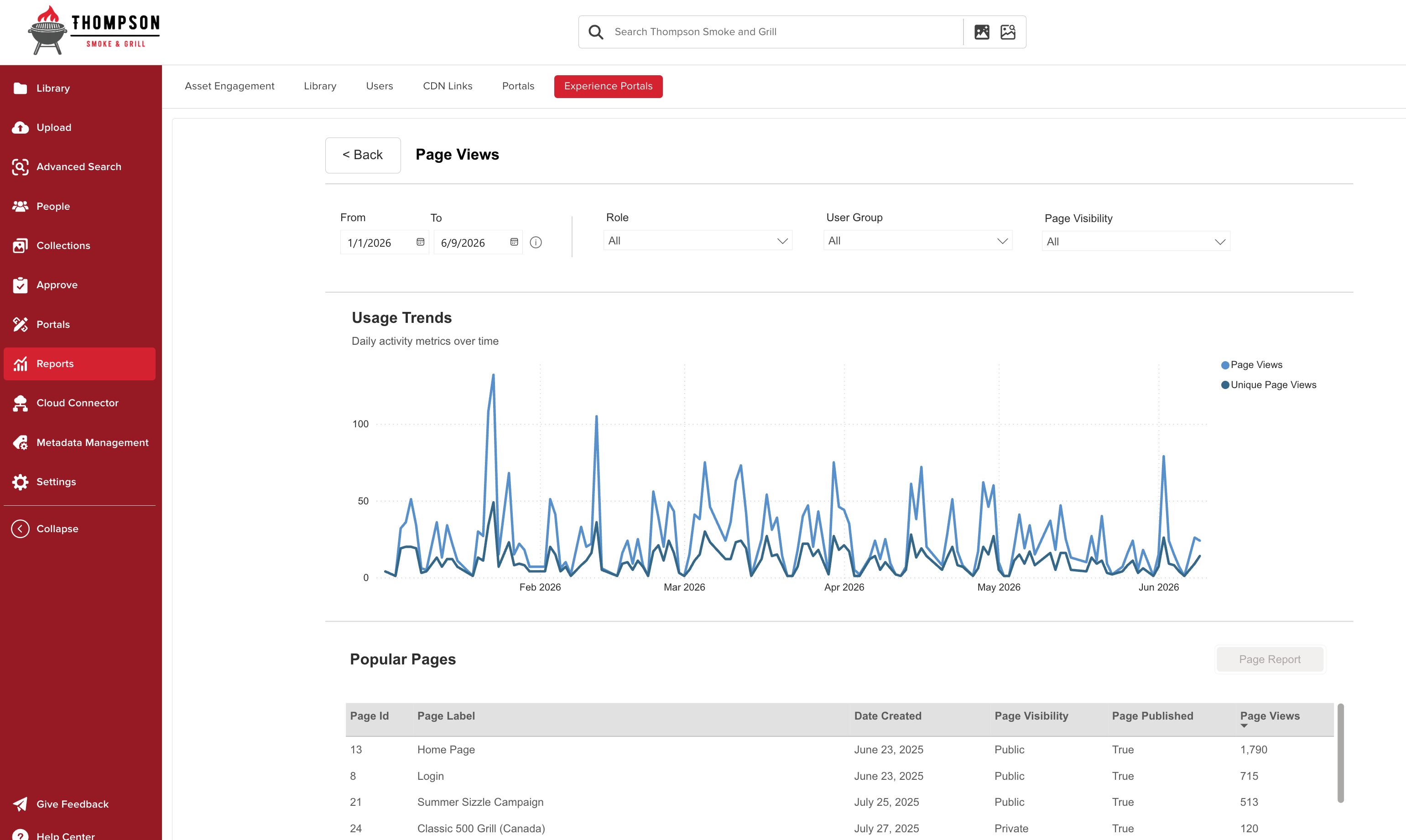Open Advanced Search icon in sidebar

point(21,167)
